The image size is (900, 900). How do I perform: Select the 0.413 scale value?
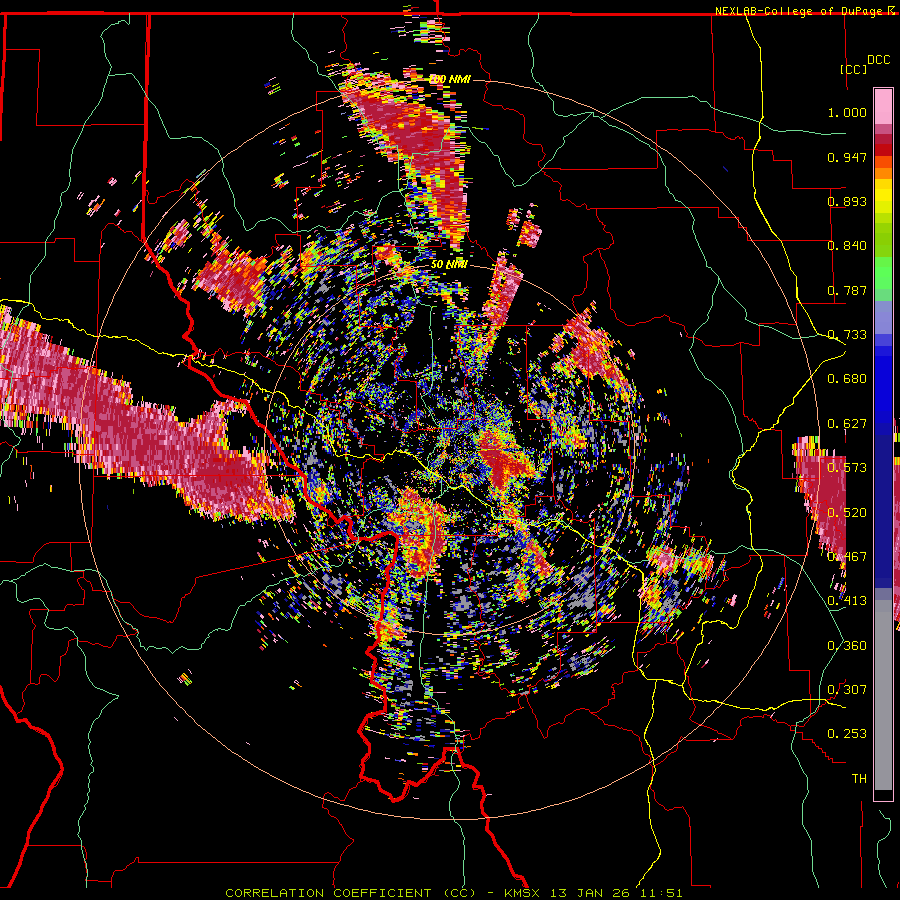[847, 601]
